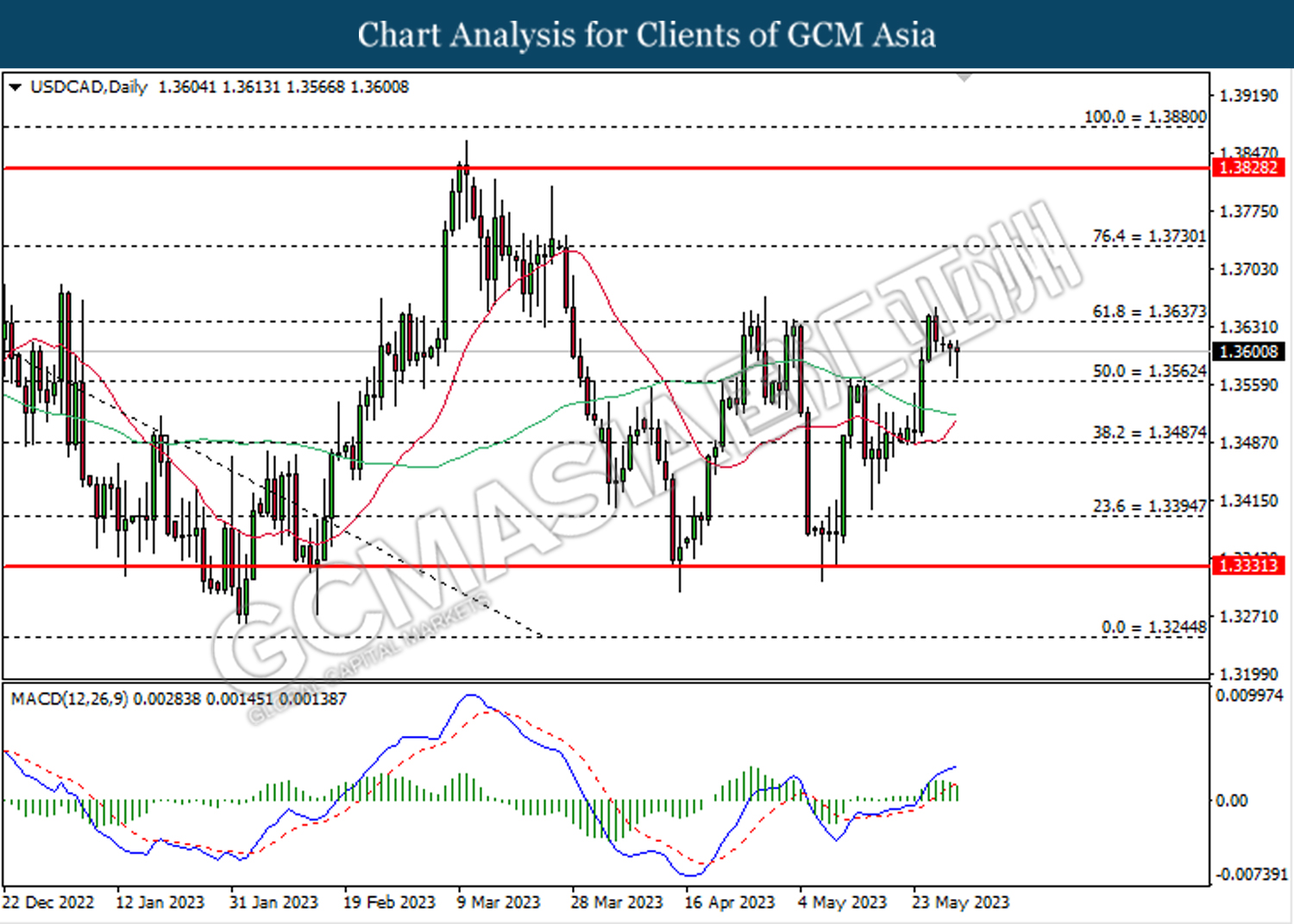Select the 76.4 = 1.37301 Fibonacci label

[x=1149, y=236]
